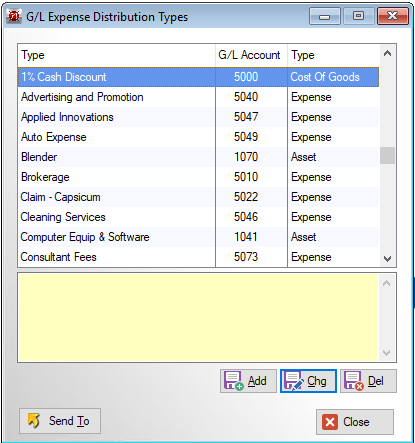Screen dimensions: 415x443
Task: Click the list's scroll up arrow
Action: (387, 53)
